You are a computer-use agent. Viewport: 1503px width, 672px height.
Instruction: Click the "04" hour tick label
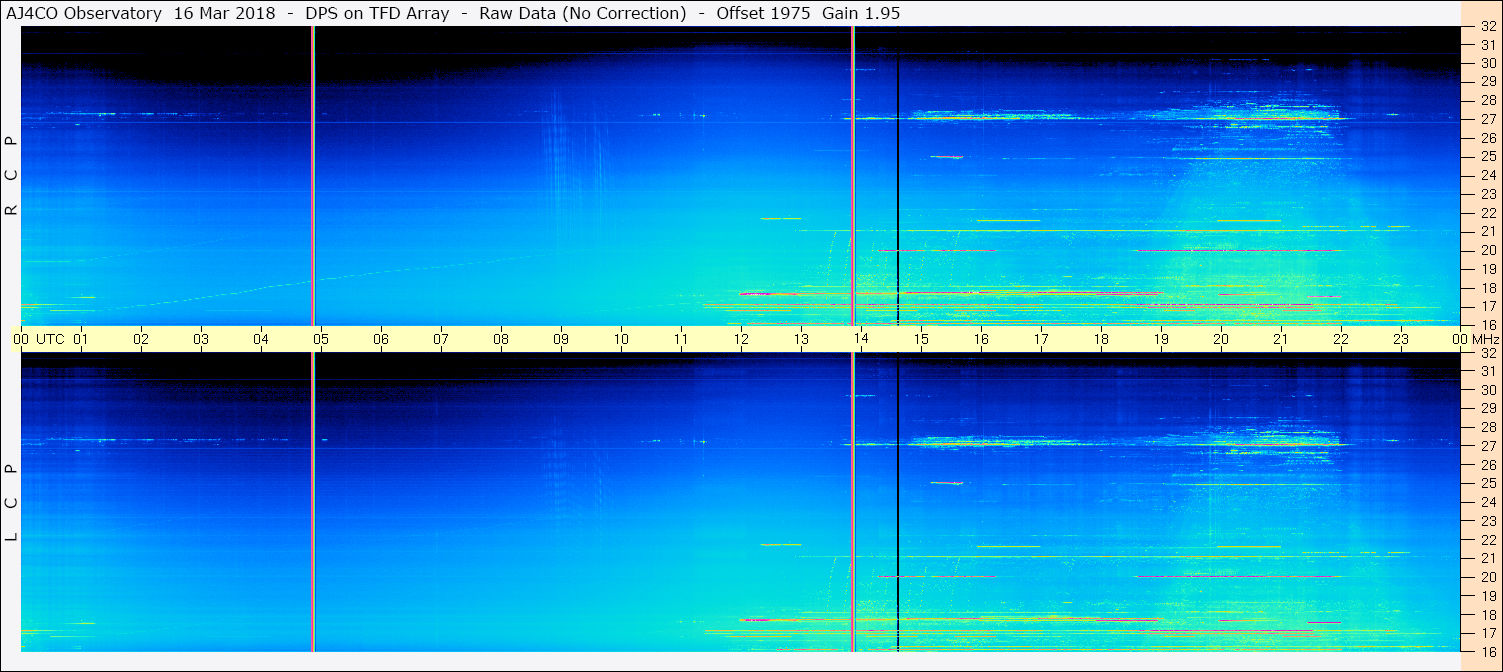261,339
